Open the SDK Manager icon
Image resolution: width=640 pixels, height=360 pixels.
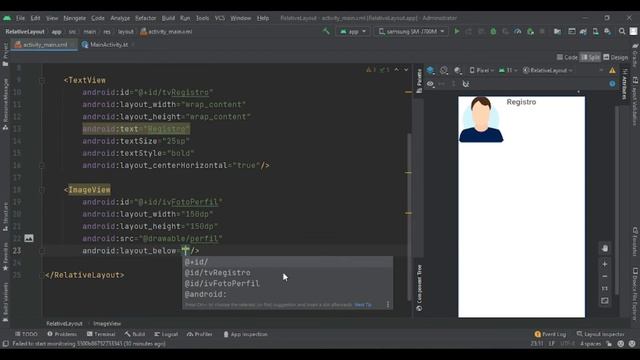(607, 31)
